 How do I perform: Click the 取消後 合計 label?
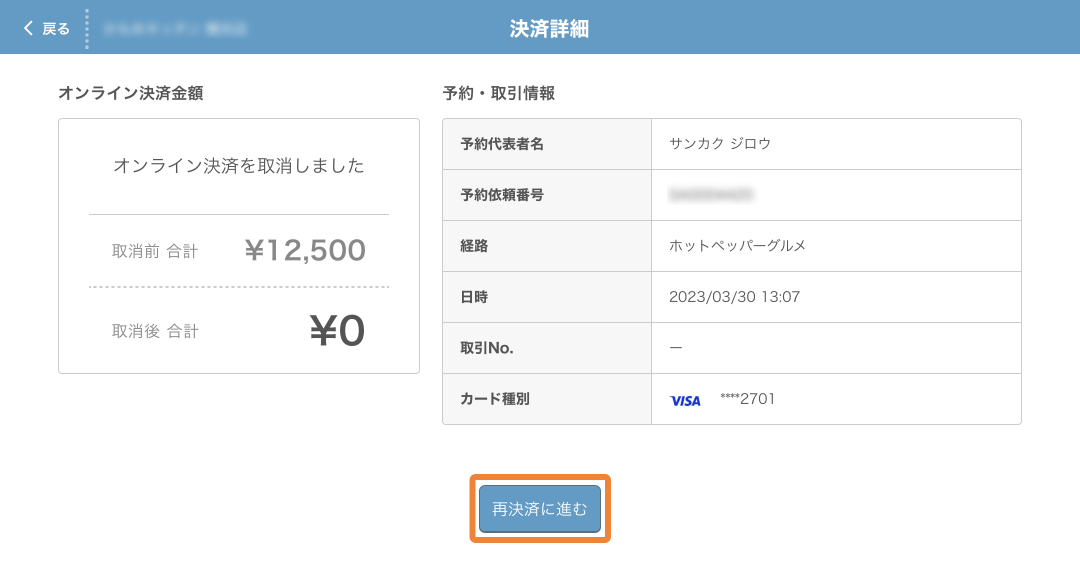click(x=155, y=331)
